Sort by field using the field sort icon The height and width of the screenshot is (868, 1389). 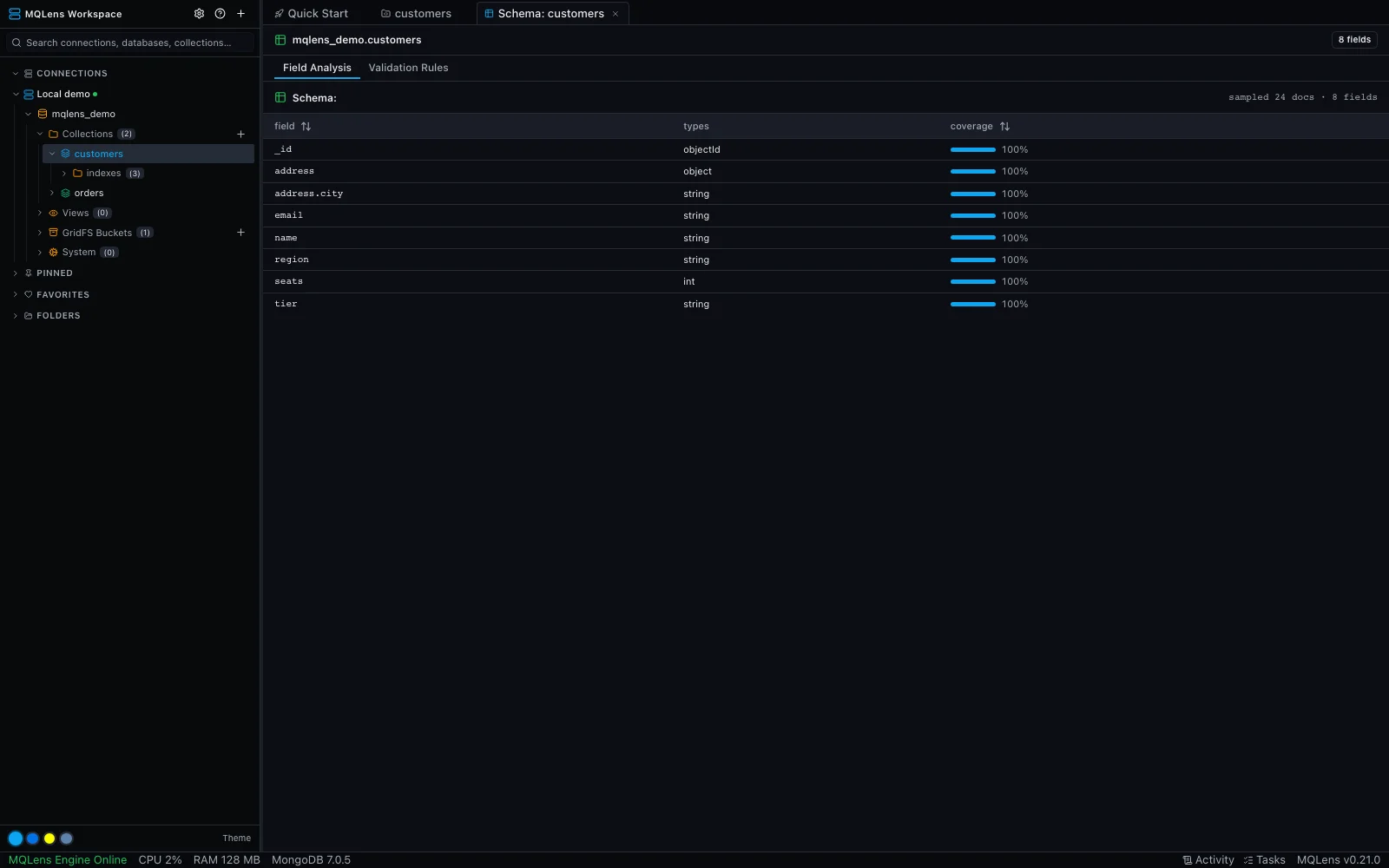(306, 127)
